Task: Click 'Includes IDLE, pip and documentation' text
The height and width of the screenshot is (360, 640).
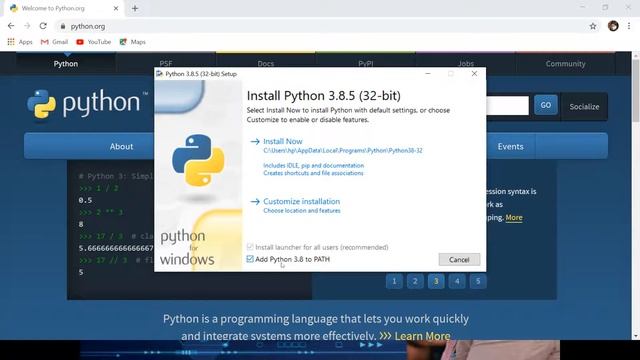Action: (313, 165)
